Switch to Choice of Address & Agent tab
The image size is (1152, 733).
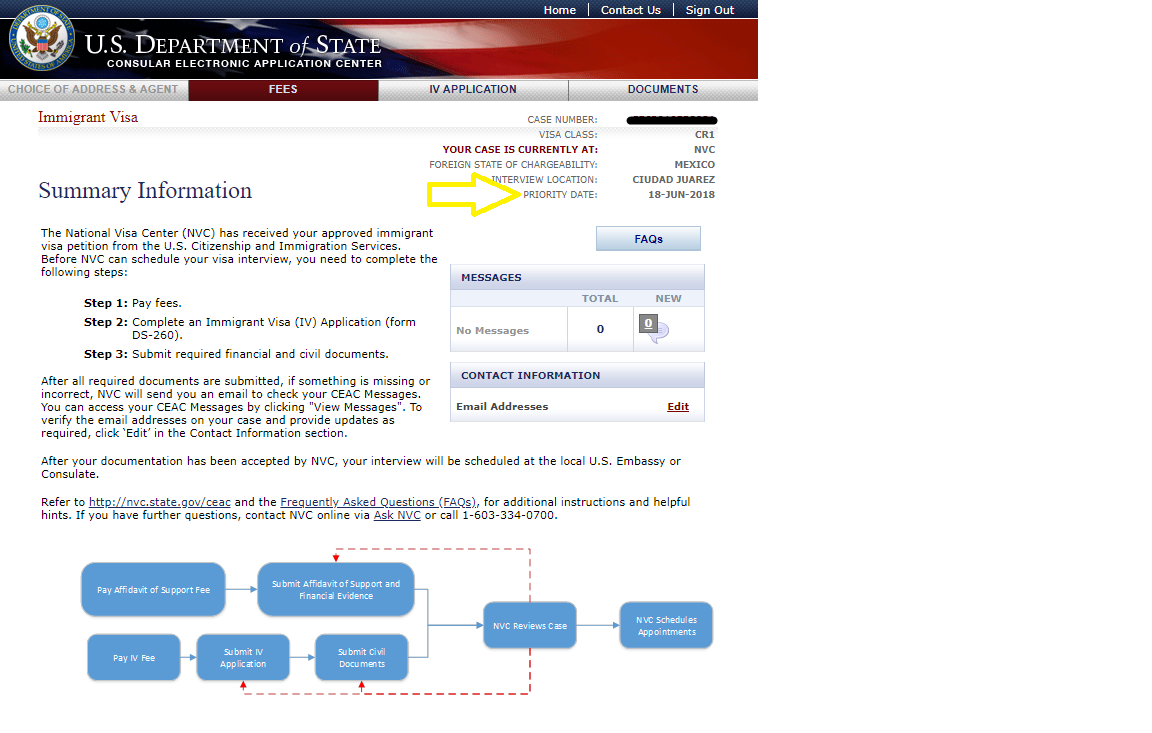click(x=93, y=90)
